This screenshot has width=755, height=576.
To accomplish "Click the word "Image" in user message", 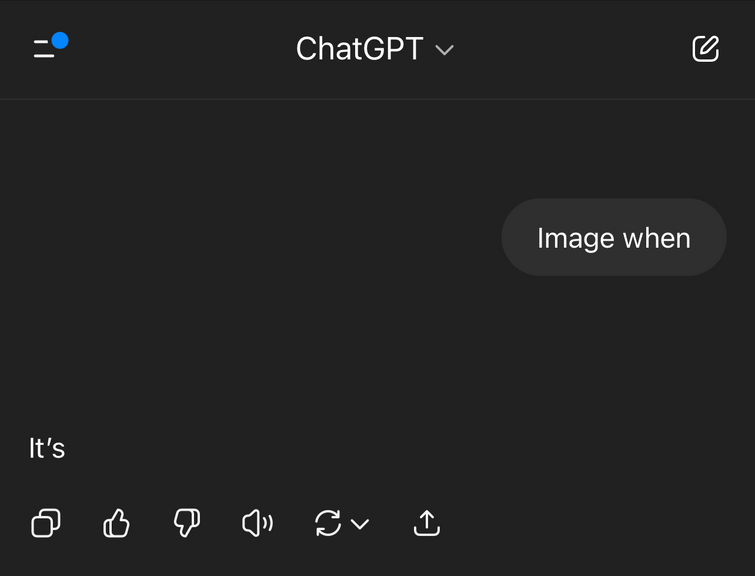I will 576,238.
